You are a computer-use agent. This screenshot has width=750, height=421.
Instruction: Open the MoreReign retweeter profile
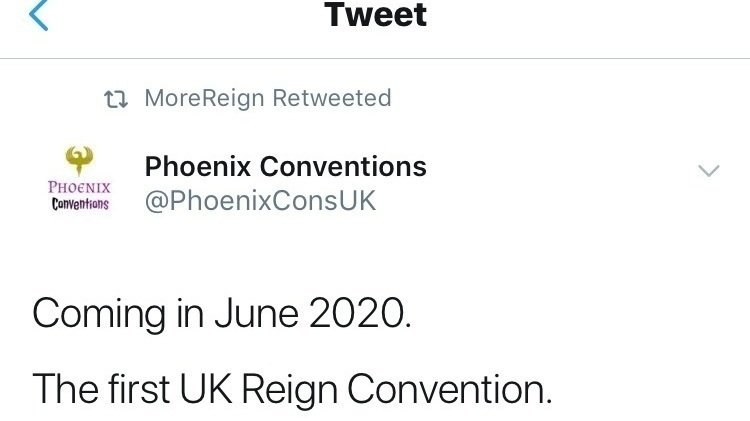pos(205,98)
